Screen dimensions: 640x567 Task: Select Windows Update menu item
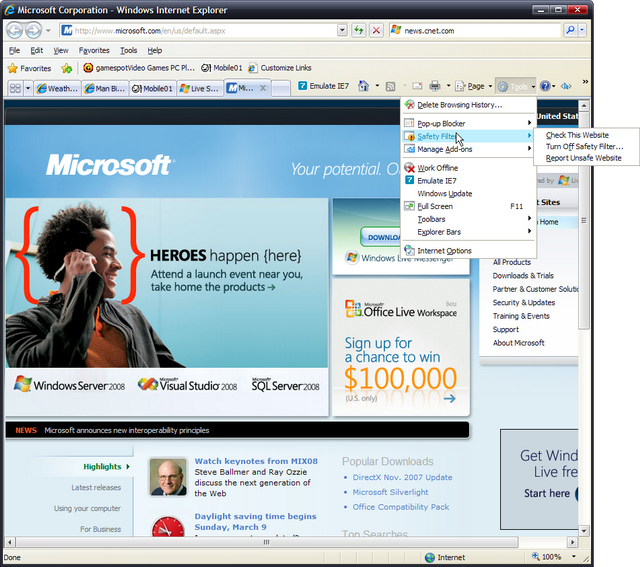(x=468, y=193)
